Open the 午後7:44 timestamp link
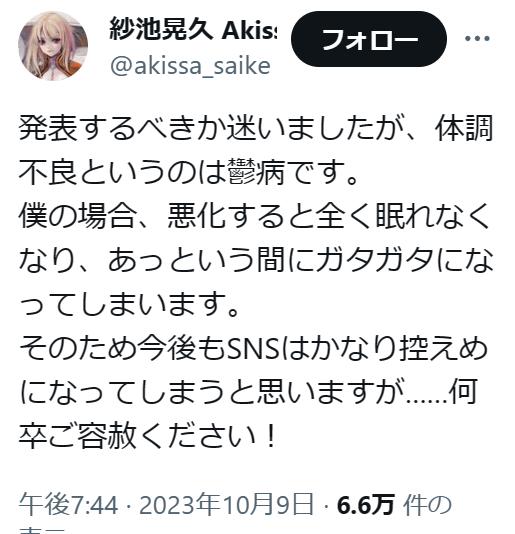The width and height of the screenshot is (515, 534). click(69, 505)
